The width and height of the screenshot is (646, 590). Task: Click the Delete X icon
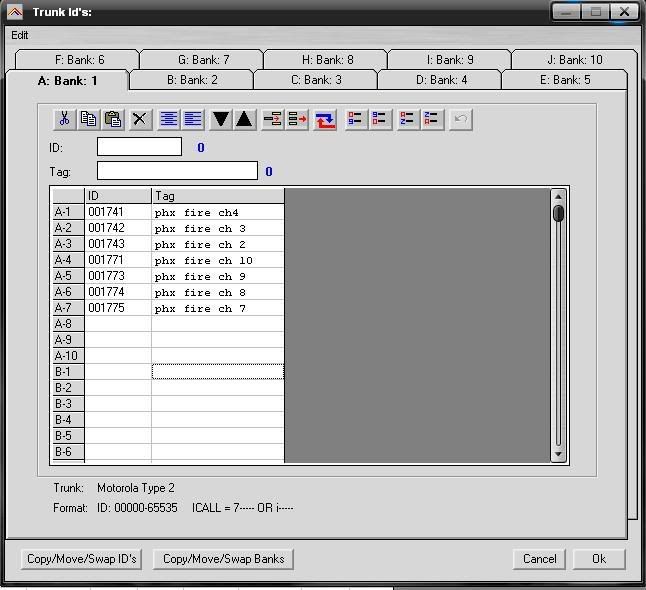pos(140,119)
